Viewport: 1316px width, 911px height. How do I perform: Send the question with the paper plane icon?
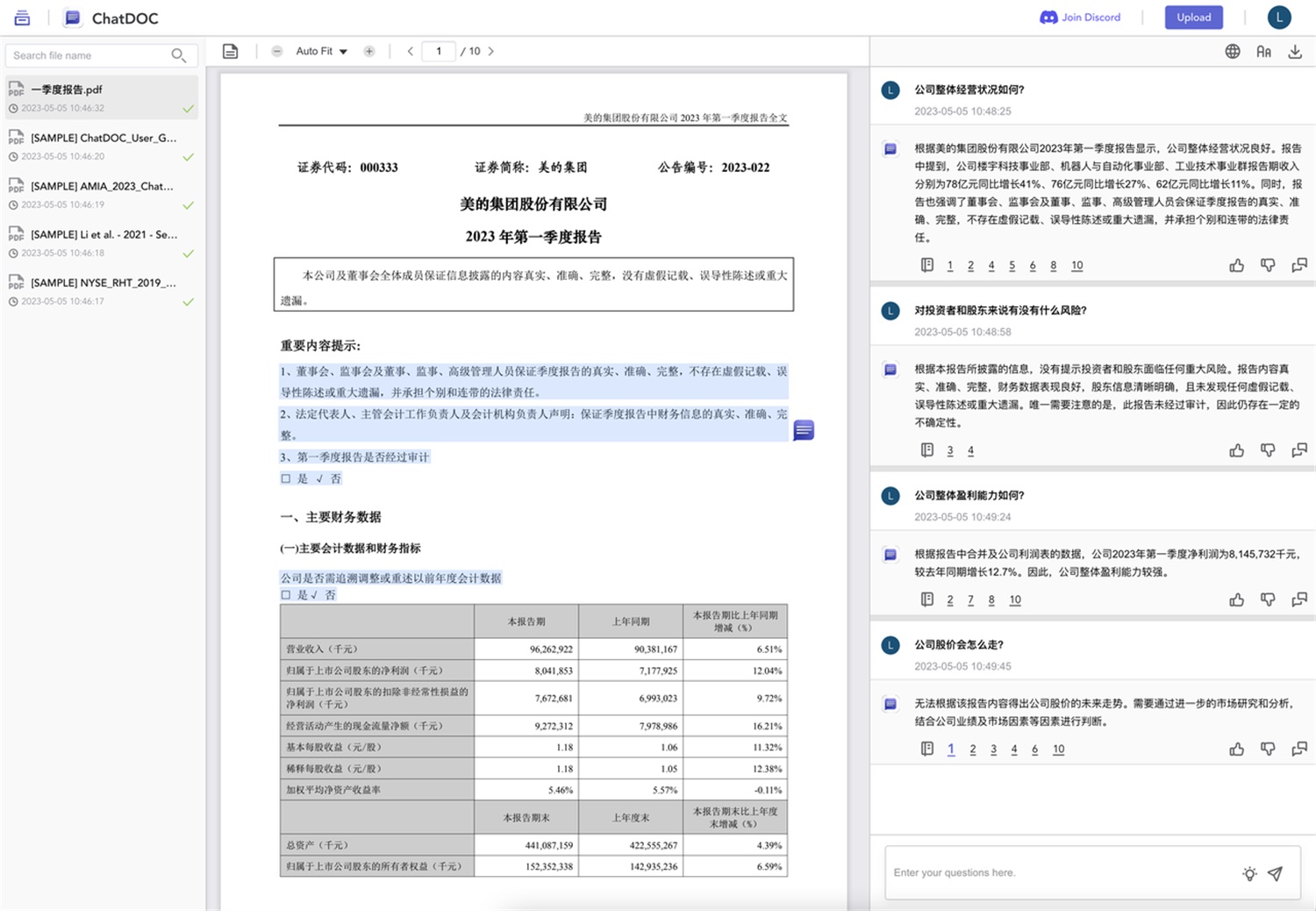coord(1276,873)
